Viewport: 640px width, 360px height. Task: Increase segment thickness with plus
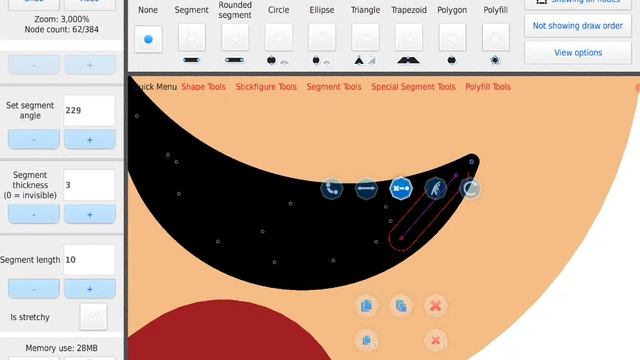point(90,214)
